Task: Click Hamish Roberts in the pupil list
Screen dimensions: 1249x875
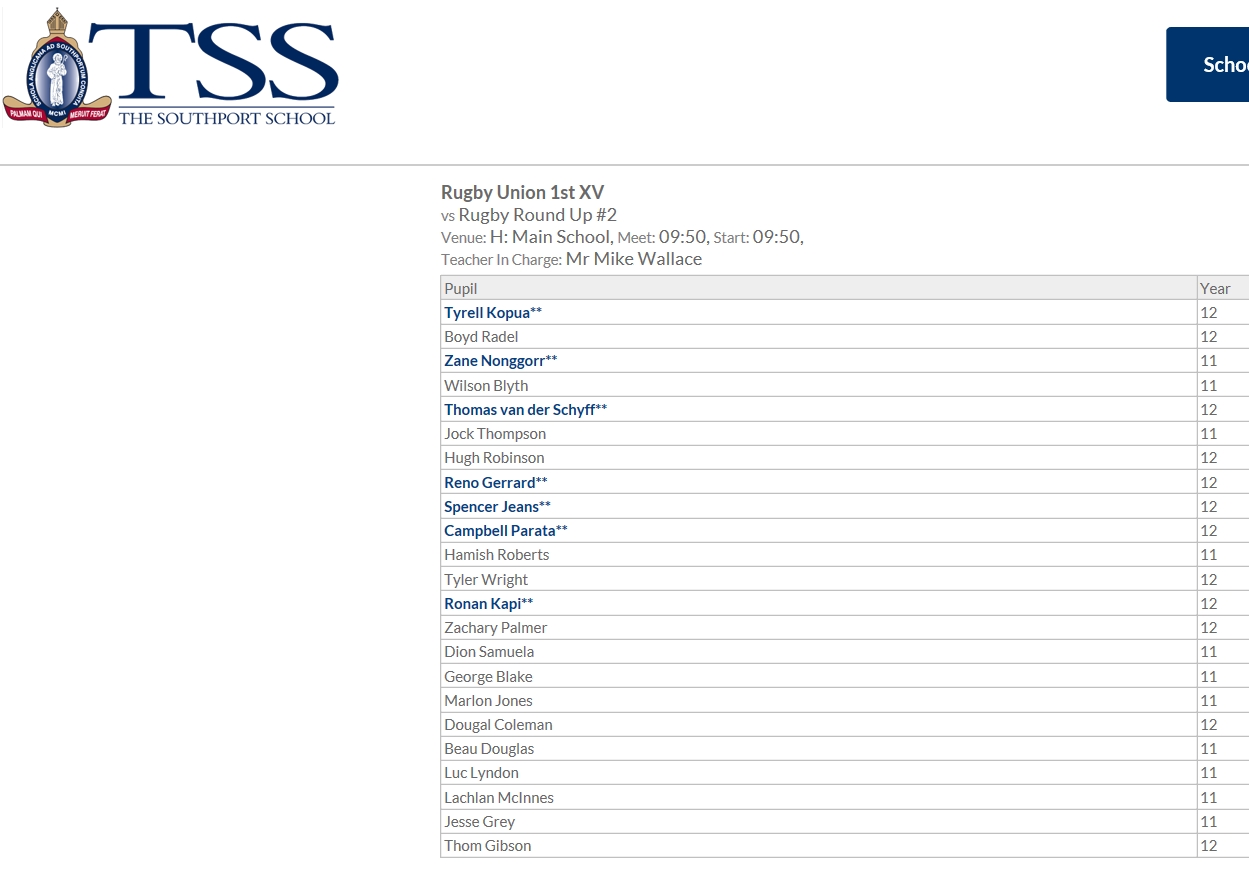Action: click(x=496, y=555)
